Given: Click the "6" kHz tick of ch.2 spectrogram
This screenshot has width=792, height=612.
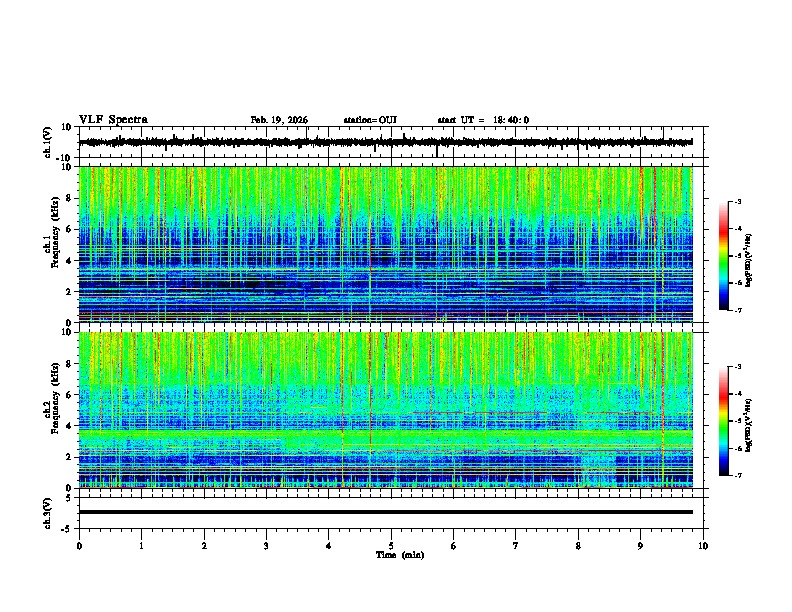Looking at the screenshot, I should (70, 395).
